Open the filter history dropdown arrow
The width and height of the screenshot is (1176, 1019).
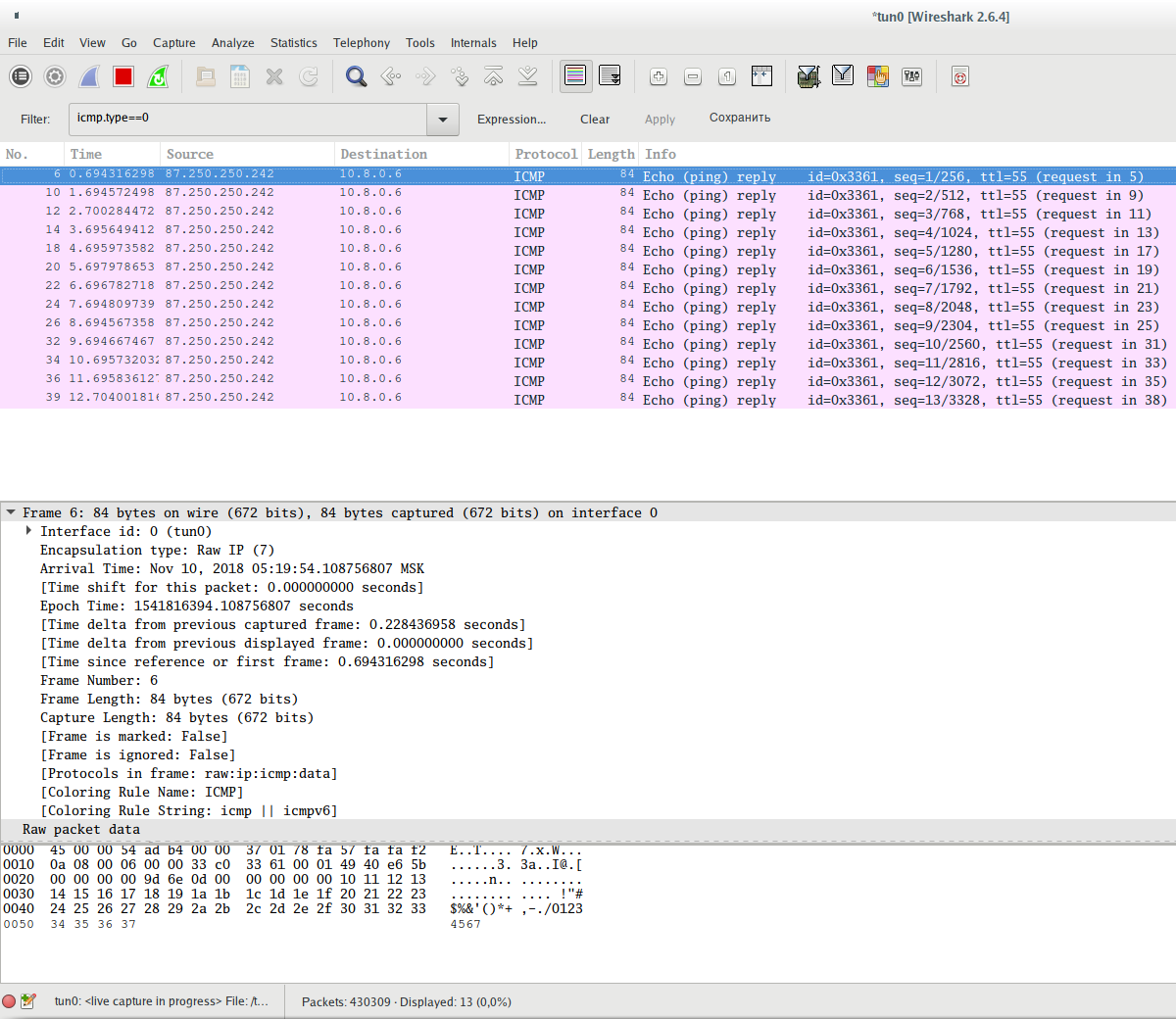(x=443, y=119)
